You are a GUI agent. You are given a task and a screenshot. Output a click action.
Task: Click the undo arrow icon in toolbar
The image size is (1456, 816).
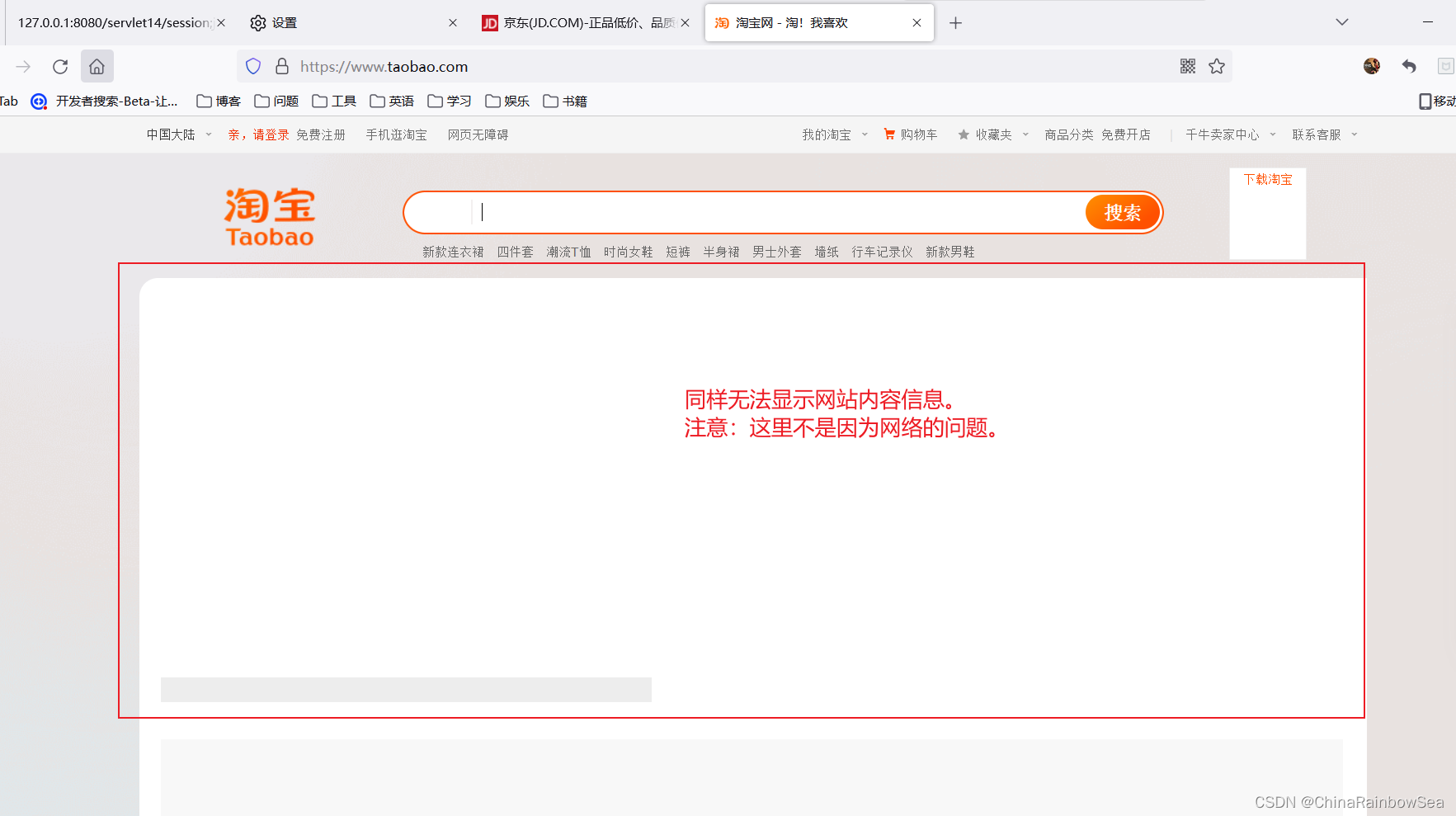tap(1409, 66)
